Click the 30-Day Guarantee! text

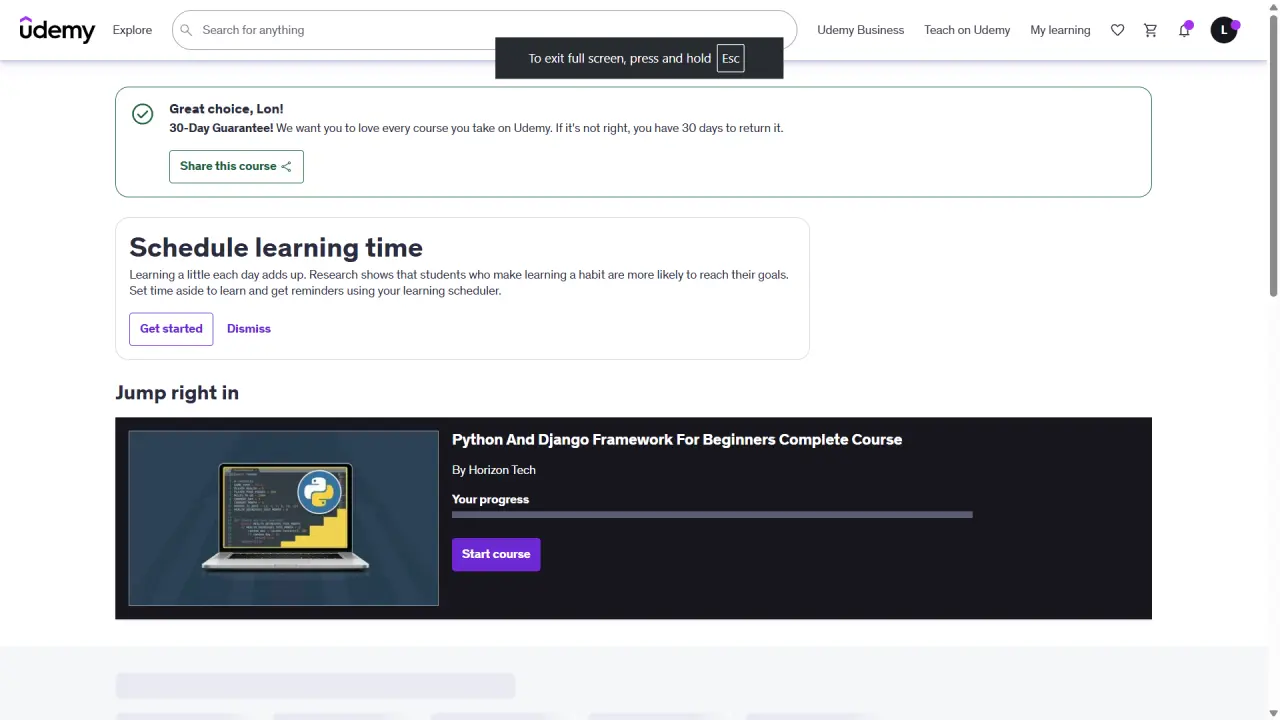click(x=221, y=128)
